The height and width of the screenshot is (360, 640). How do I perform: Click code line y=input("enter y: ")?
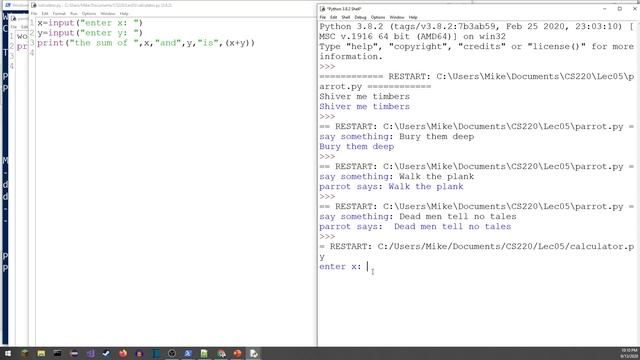pos(90,33)
